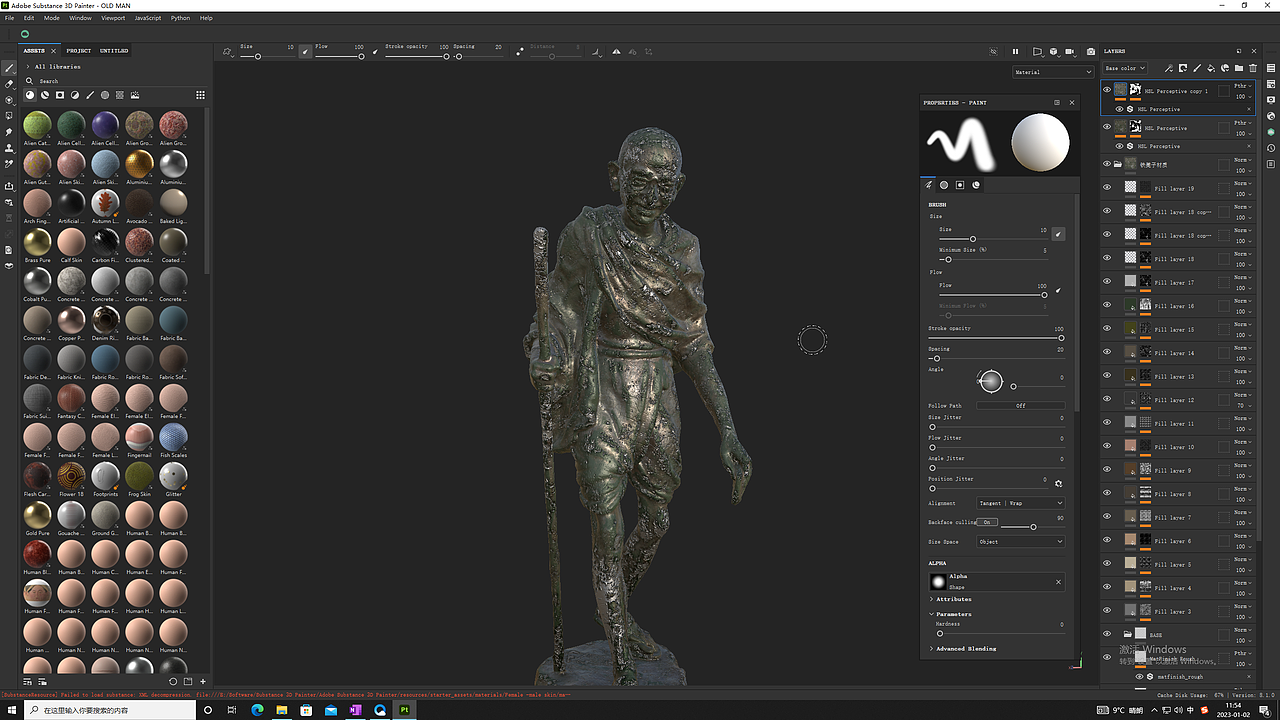Adjust the Stroke opacity slider in properties
Viewport: 1280px width, 720px height.
996,338
